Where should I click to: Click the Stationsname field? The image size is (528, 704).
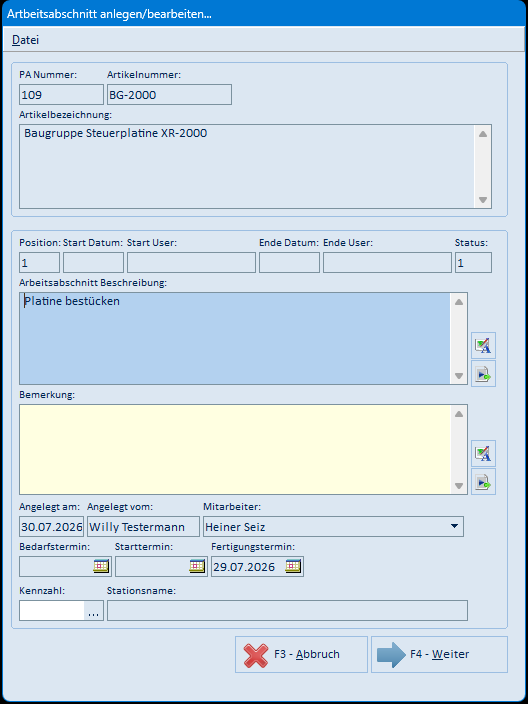287,611
